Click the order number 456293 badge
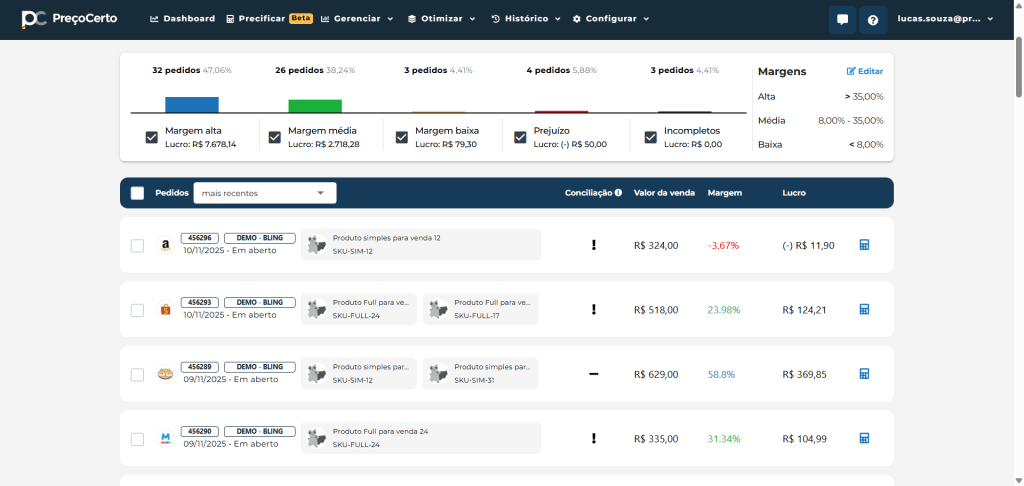 (x=199, y=302)
